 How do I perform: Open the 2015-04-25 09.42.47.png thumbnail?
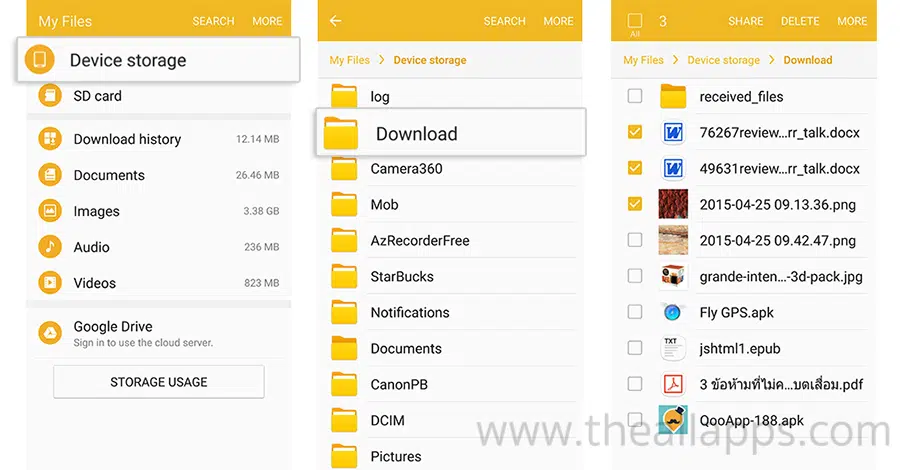[x=673, y=240]
